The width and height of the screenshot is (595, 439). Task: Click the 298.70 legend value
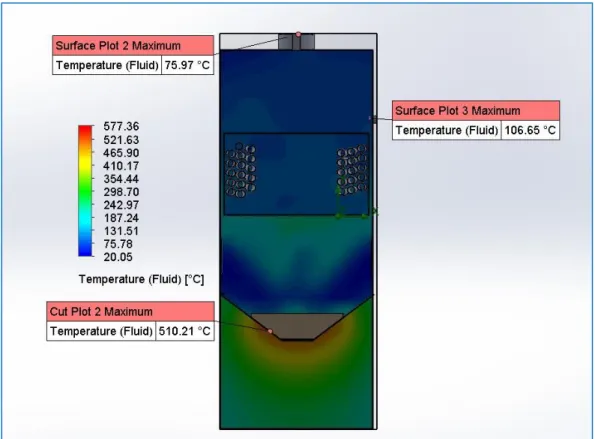click(121, 192)
